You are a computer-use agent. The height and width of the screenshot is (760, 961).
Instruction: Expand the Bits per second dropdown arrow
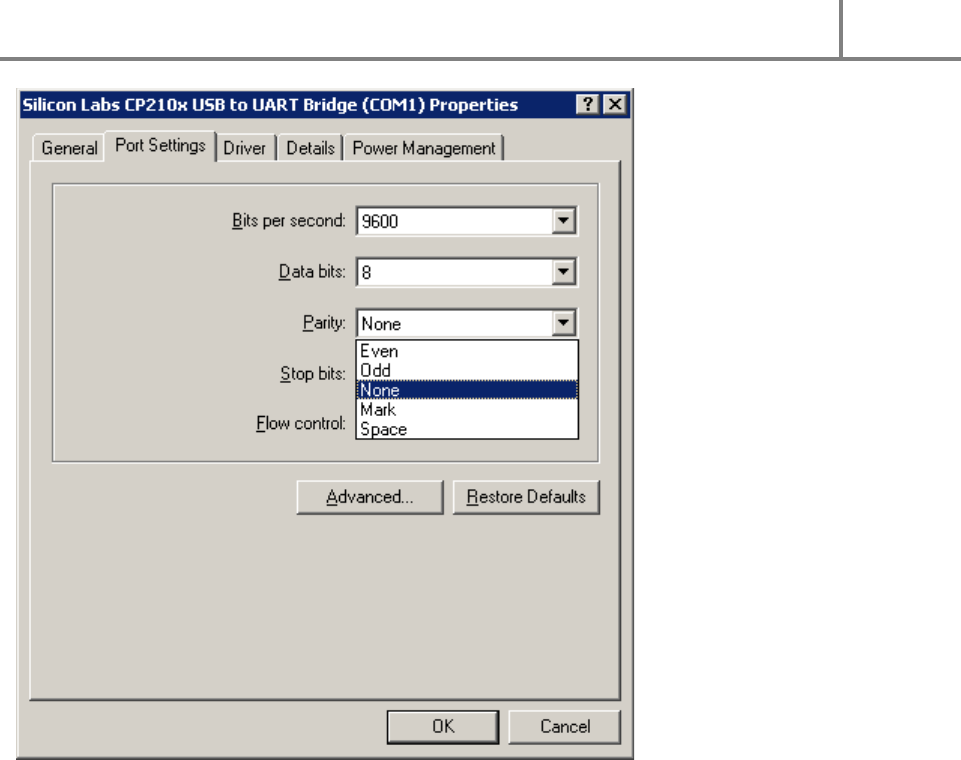pyautogui.click(x=563, y=221)
